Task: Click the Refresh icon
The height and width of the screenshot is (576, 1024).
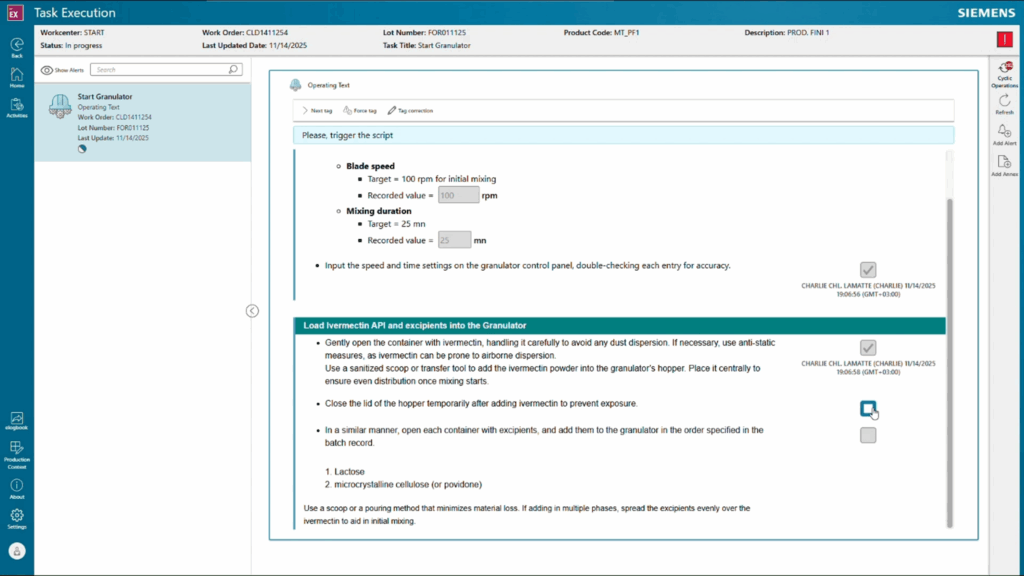Action: coord(1005,102)
